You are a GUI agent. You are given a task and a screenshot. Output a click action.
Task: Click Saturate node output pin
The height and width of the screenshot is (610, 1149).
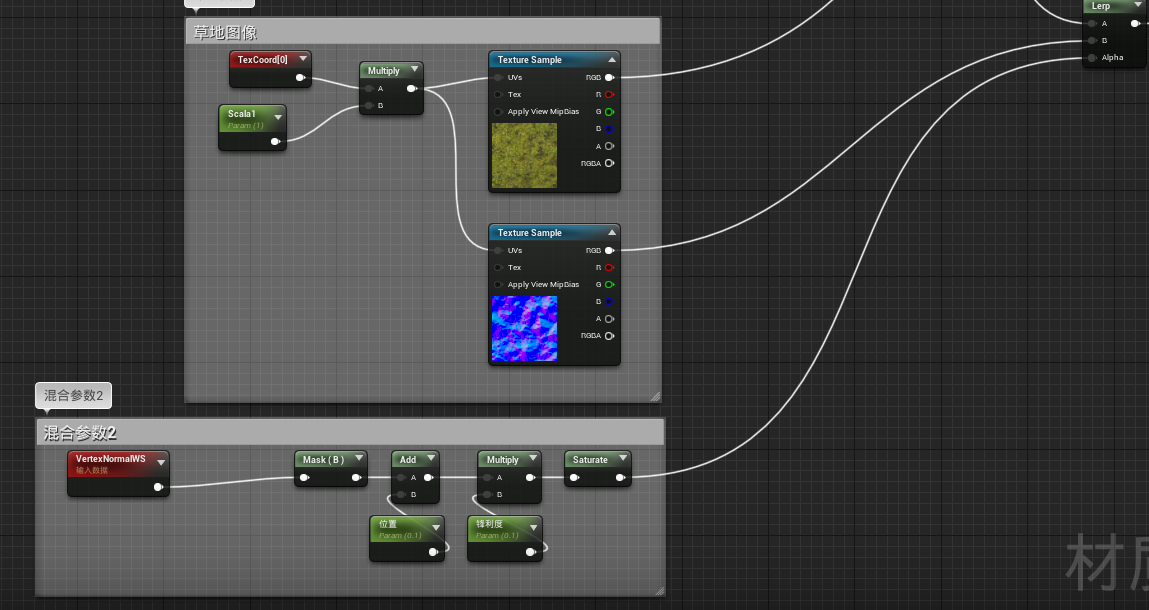[x=621, y=477]
